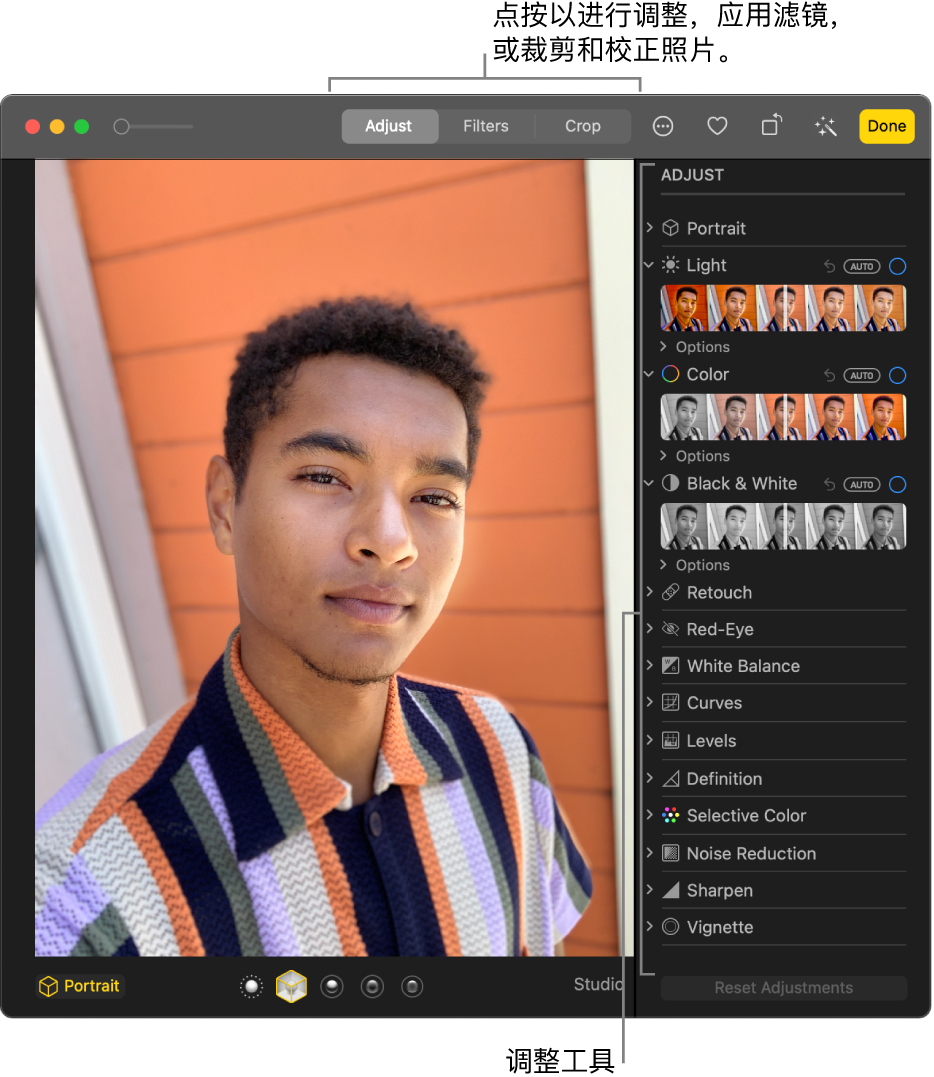Click the Sharpen triangle icon
Screen dimensions: 934x1077
[670, 890]
